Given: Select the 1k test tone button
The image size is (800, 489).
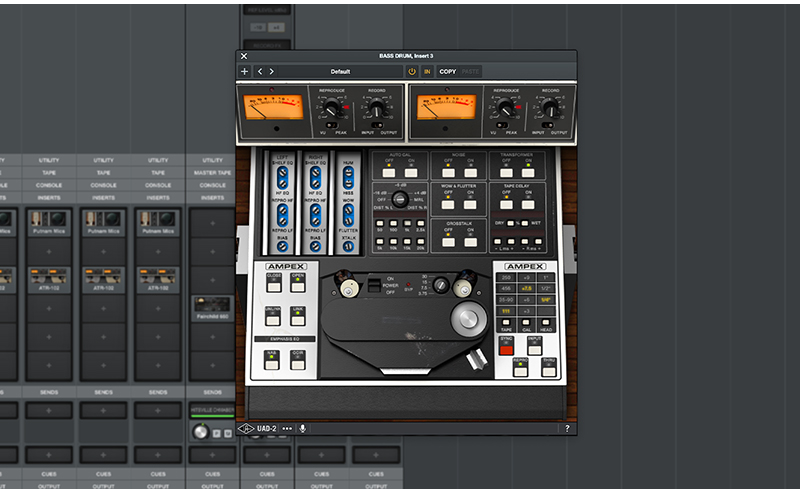Looking at the screenshot, I should click(407, 224).
